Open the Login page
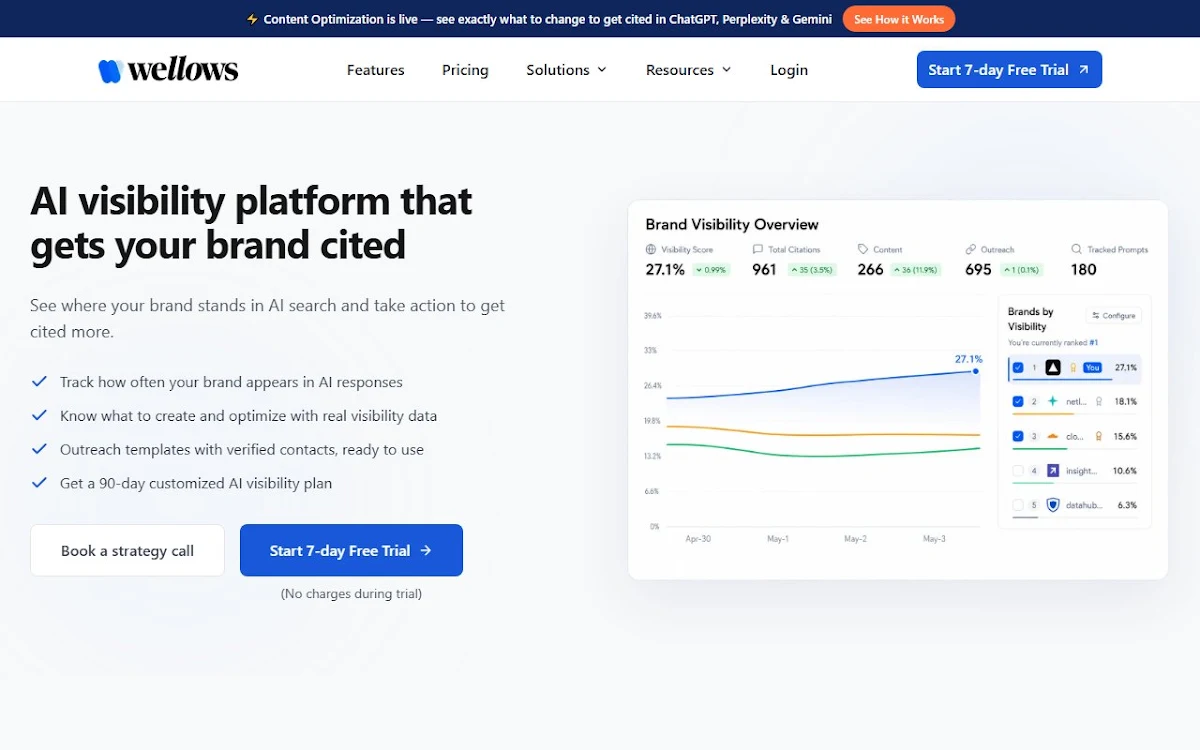This screenshot has height=750, width=1200. click(x=789, y=70)
